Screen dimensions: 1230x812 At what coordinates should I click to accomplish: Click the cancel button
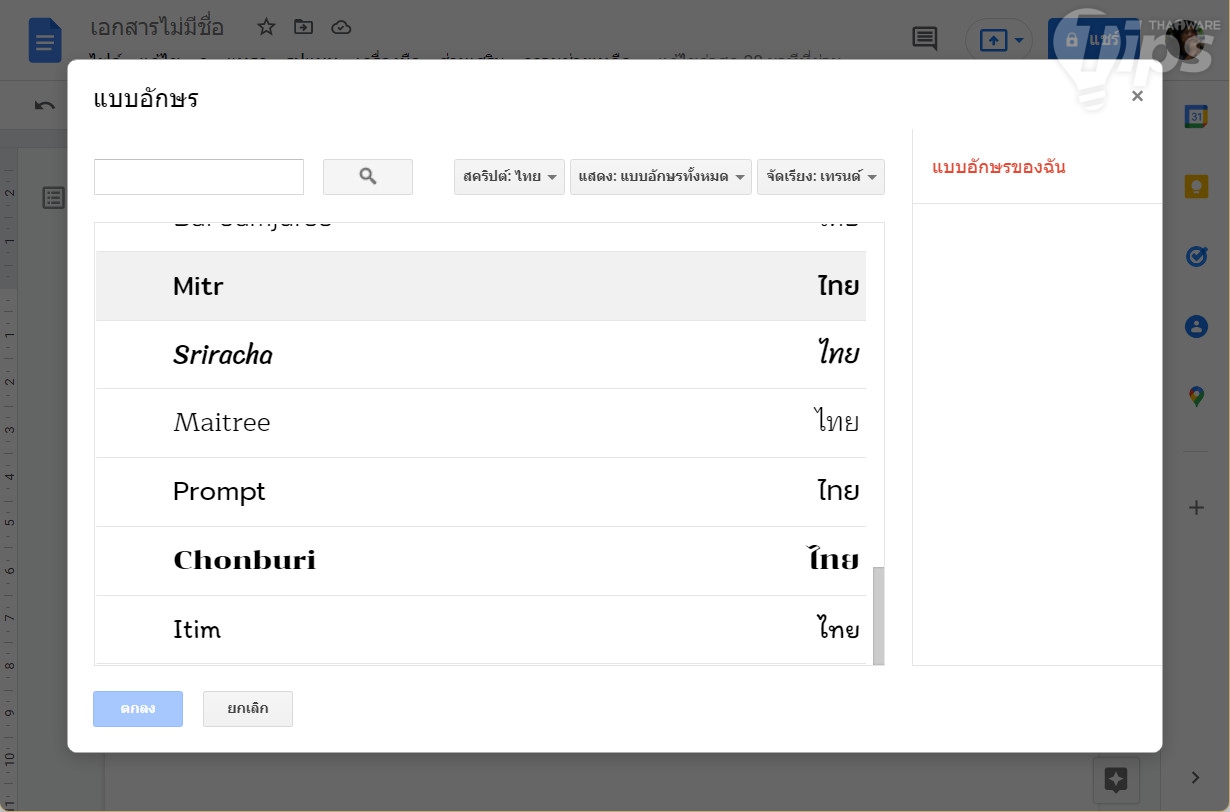click(248, 709)
